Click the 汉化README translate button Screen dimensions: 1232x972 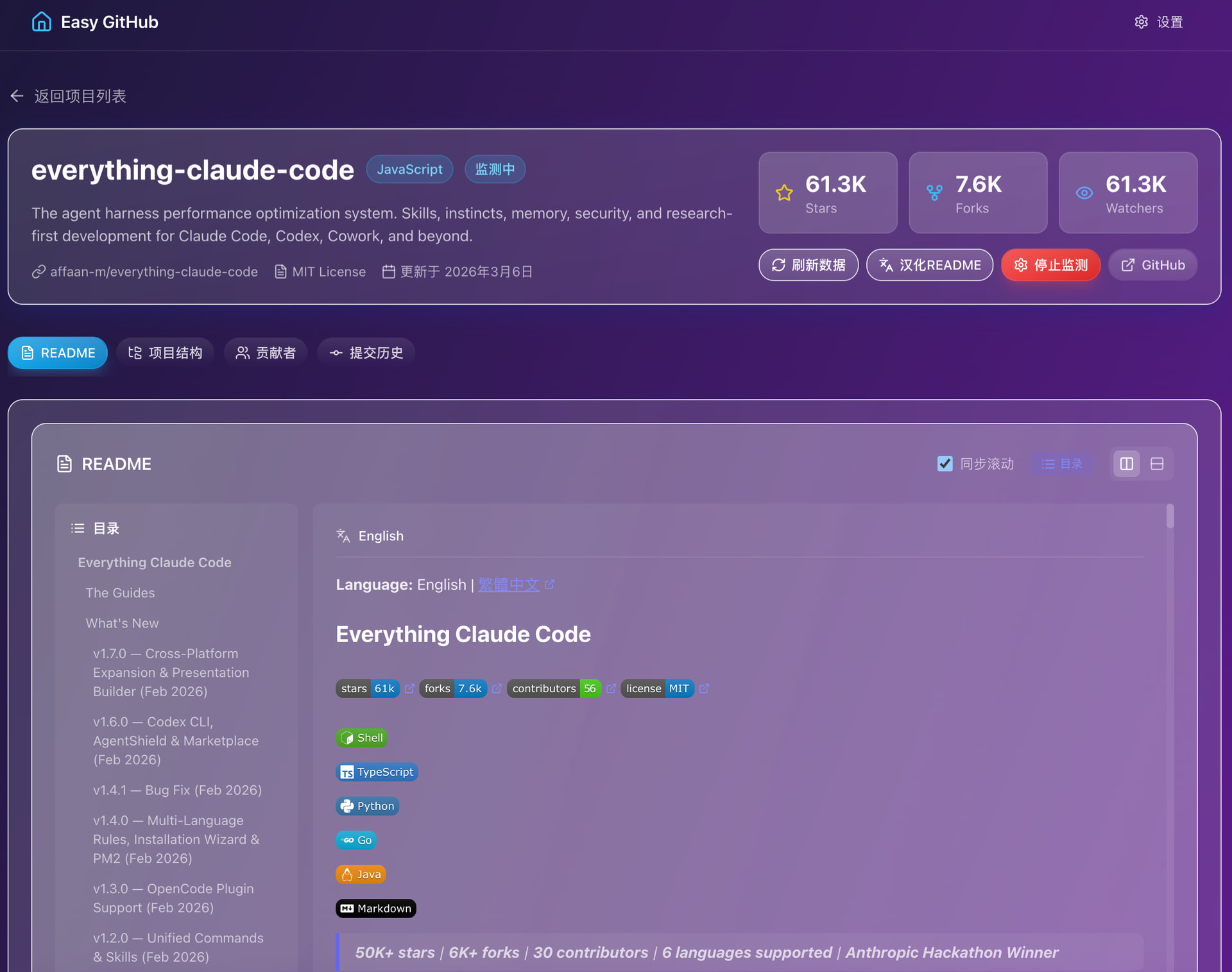click(930, 265)
